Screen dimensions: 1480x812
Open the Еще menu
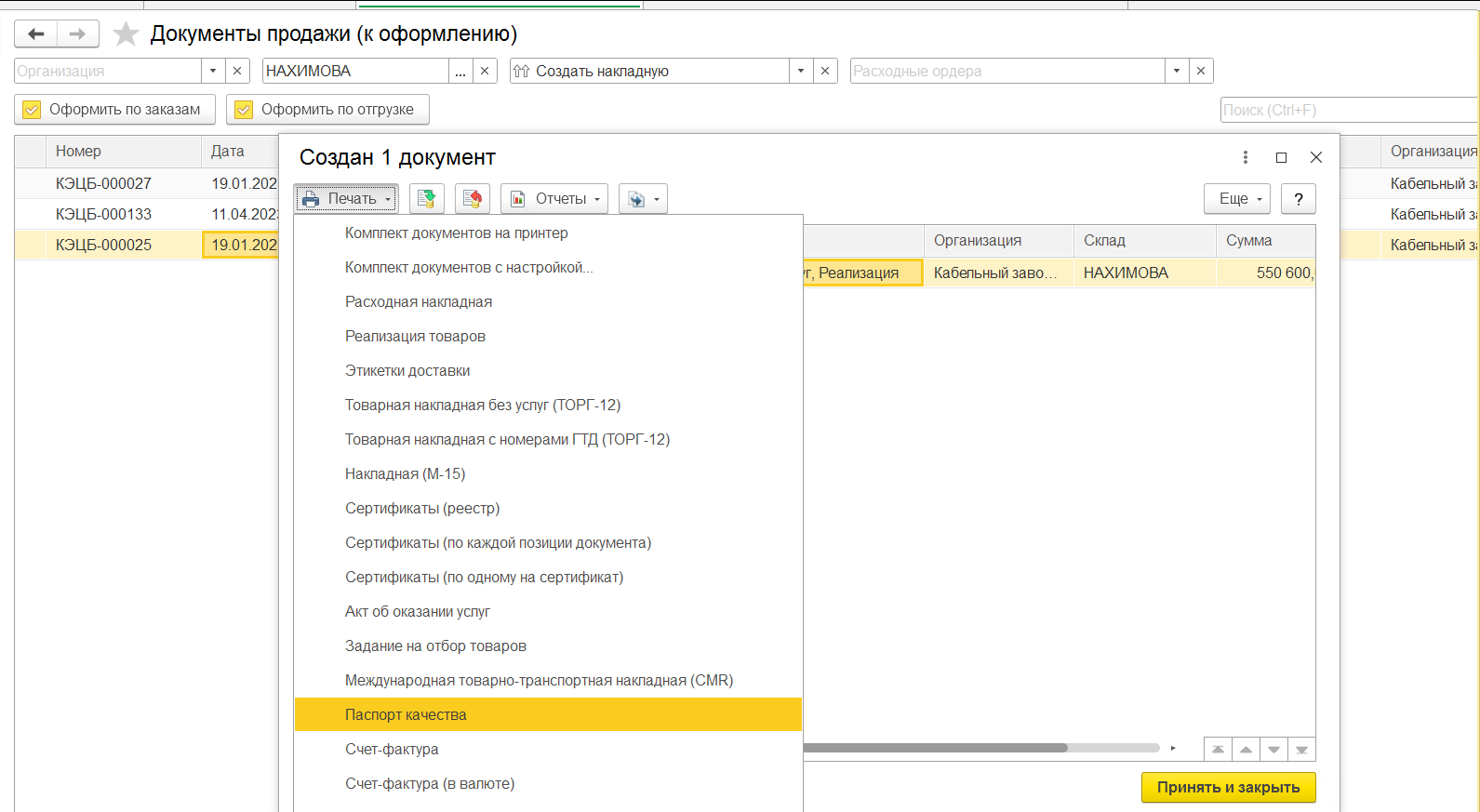1237,198
